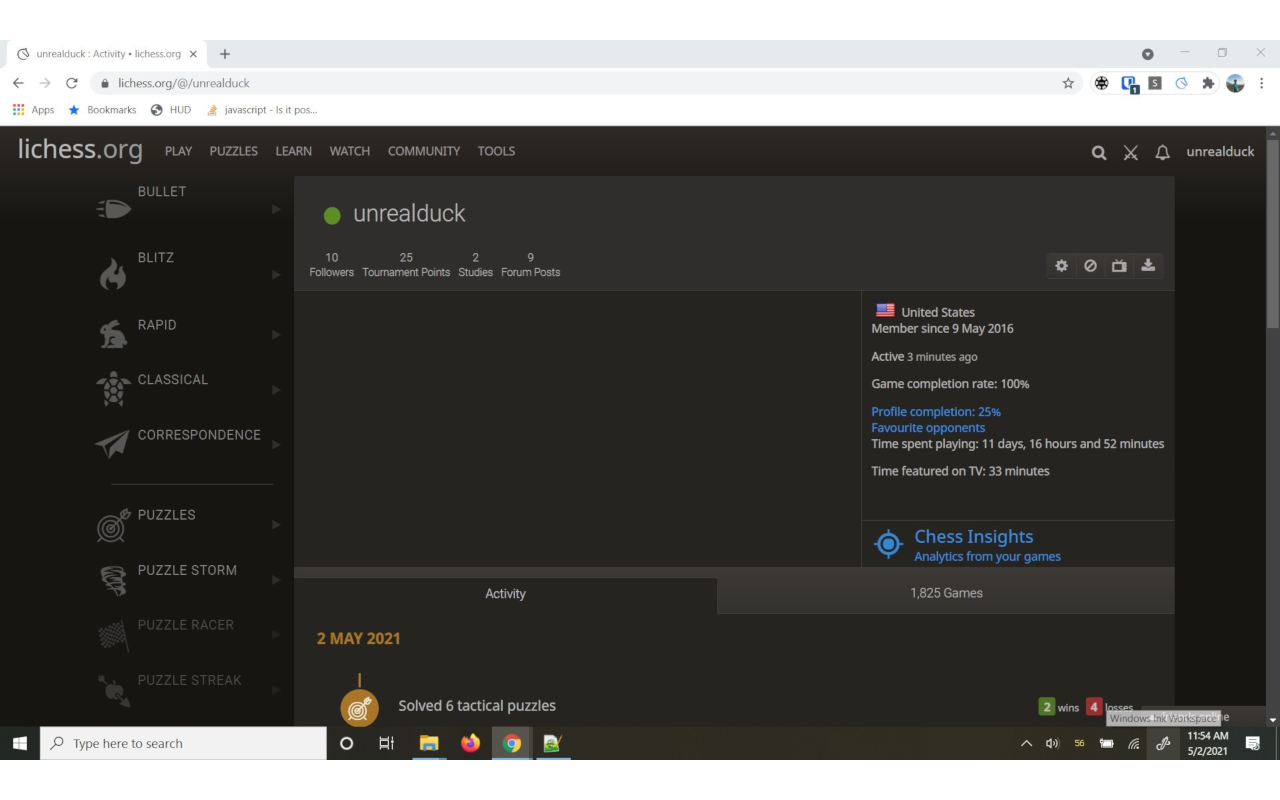Open challenges via crossed swords icon

click(1130, 152)
